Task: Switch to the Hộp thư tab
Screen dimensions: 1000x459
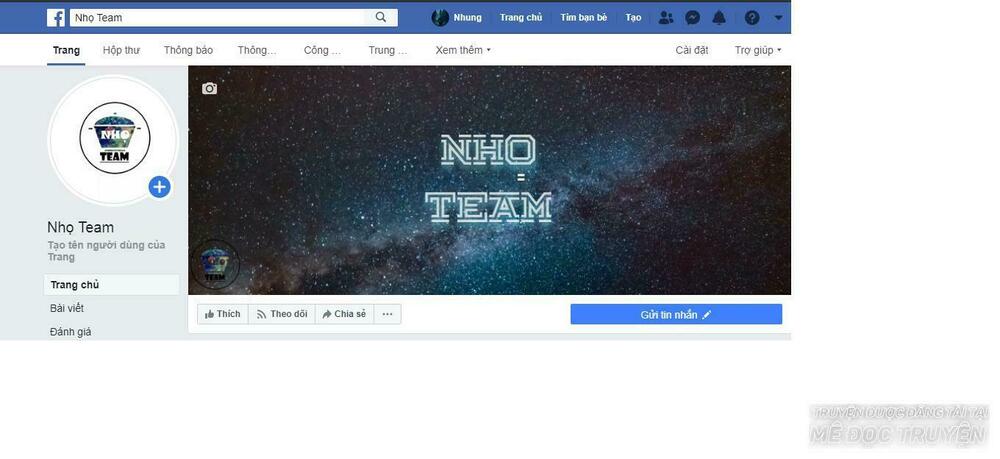Action: click(121, 50)
